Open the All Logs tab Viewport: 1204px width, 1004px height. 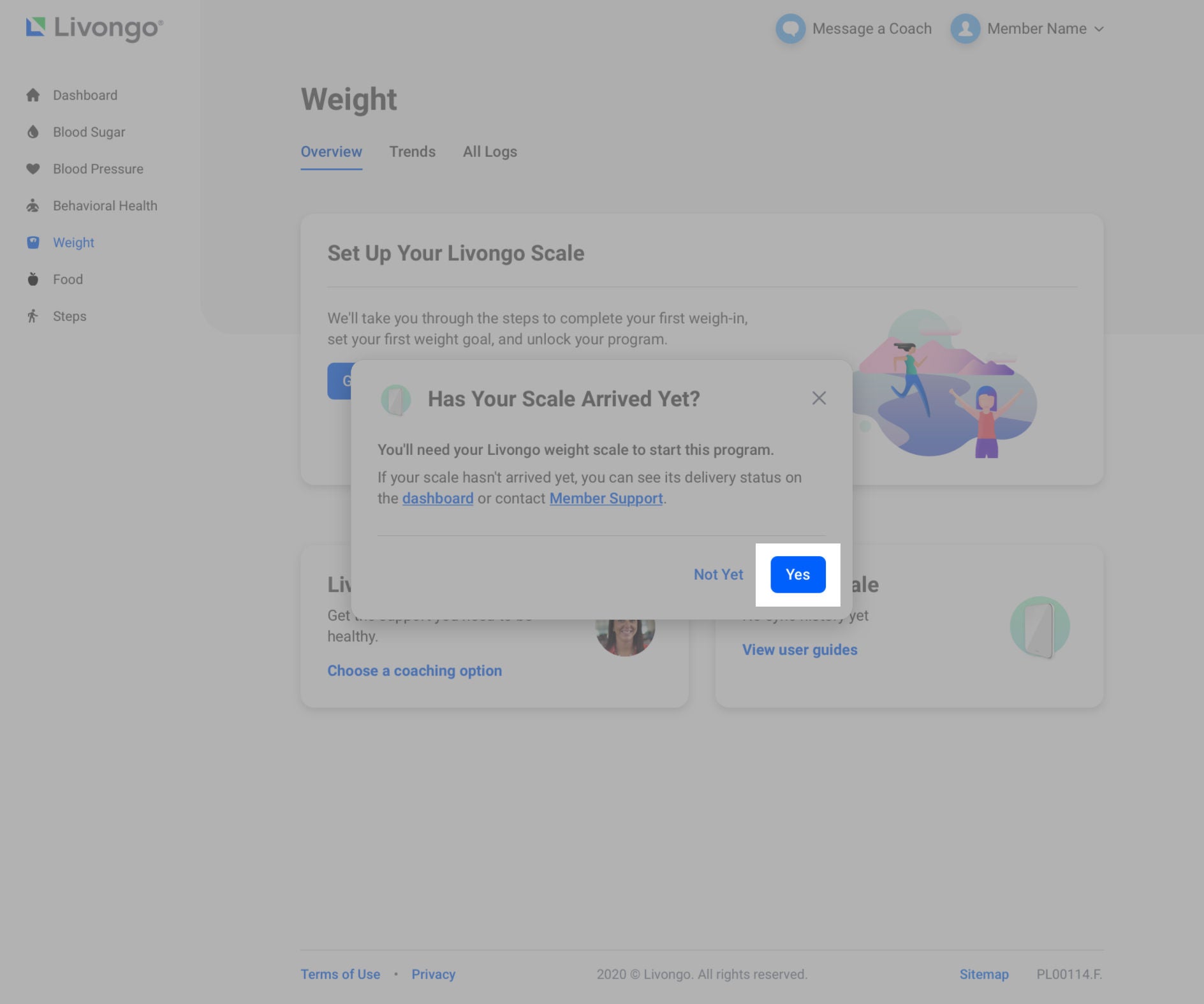[x=490, y=152]
